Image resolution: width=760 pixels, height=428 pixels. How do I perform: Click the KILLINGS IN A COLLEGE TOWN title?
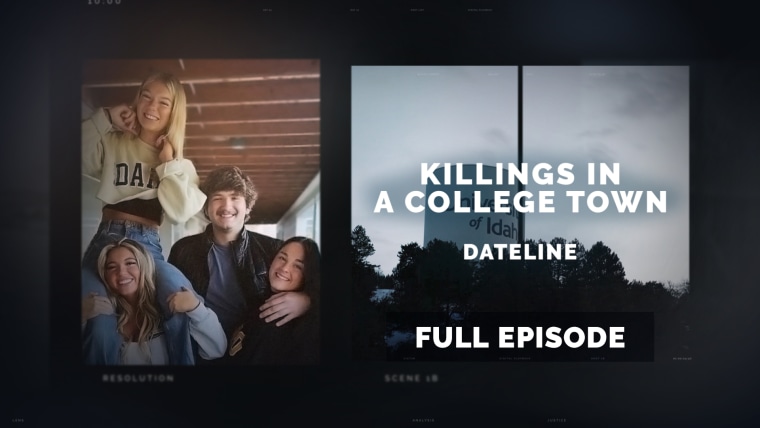point(520,188)
